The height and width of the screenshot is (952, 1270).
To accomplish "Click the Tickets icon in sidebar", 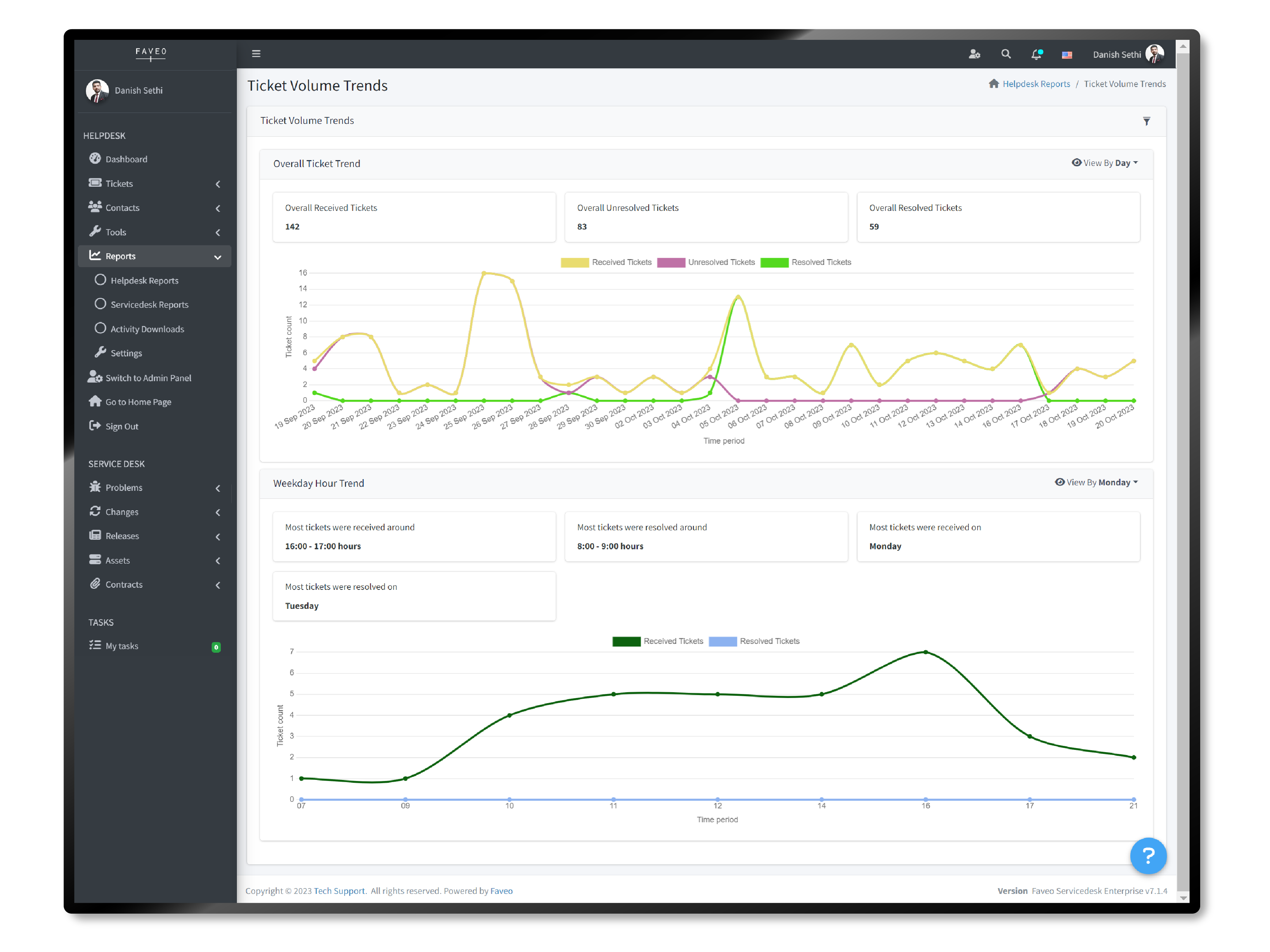I will tap(96, 183).
